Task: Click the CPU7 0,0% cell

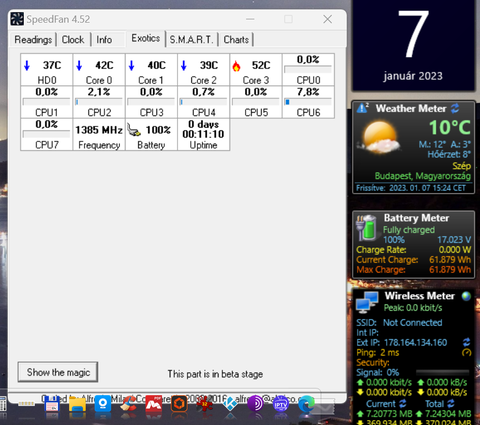Action: 47,135
